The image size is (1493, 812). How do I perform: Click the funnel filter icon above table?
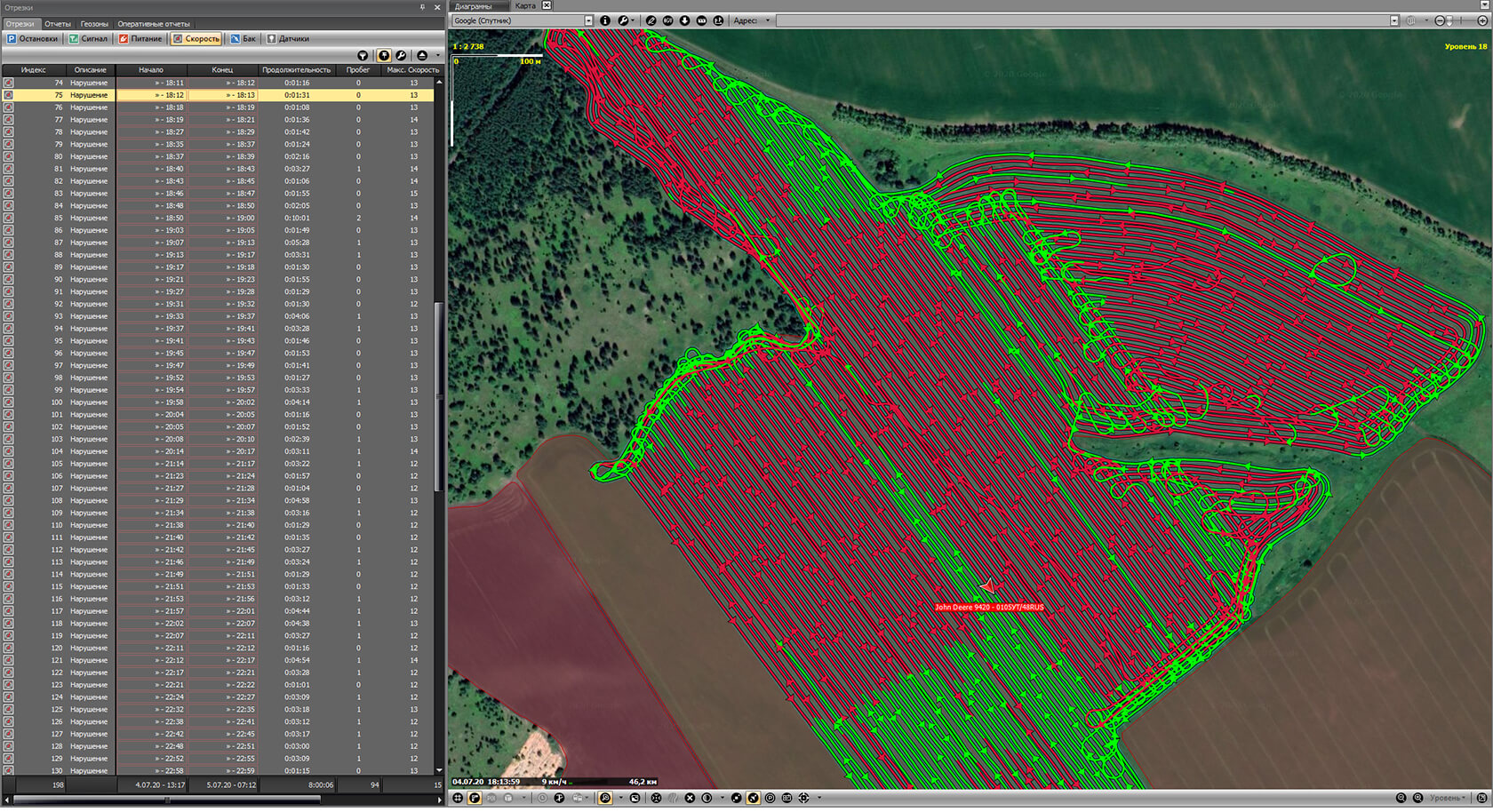point(363,56)
